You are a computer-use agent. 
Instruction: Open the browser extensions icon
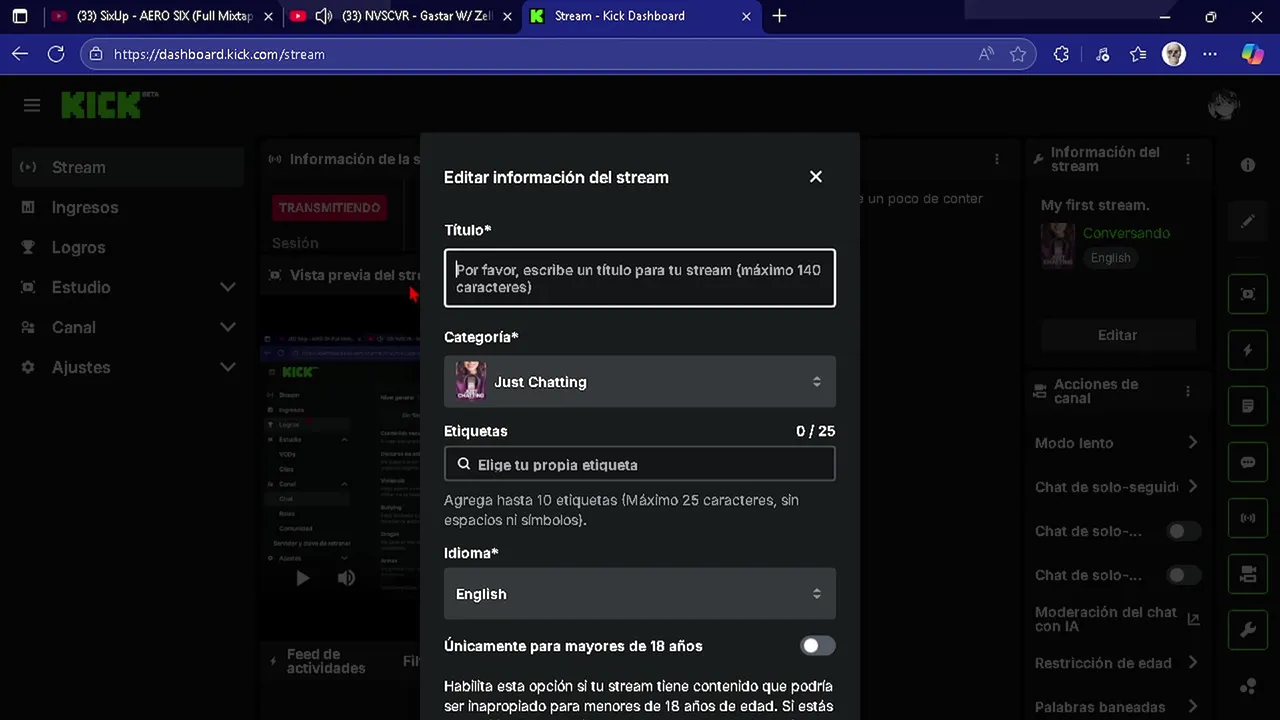1061,54
